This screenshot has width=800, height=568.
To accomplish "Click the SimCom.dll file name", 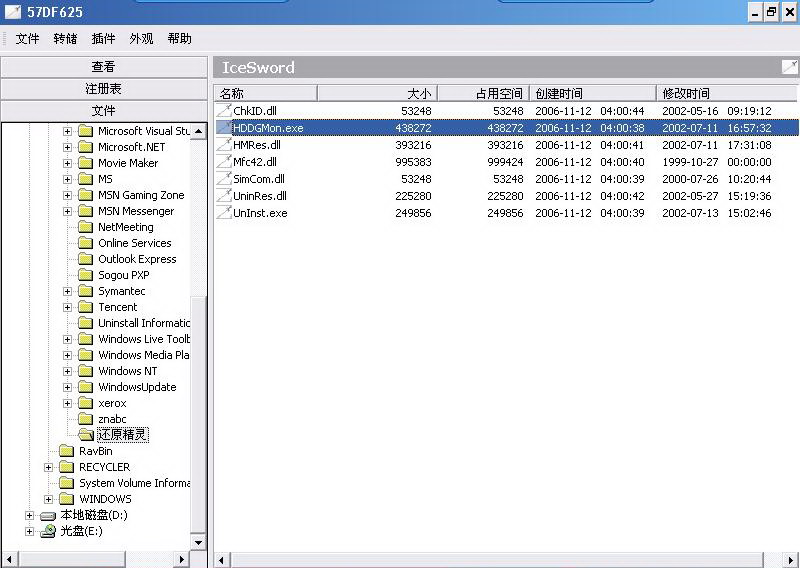I will pos(259,179).
